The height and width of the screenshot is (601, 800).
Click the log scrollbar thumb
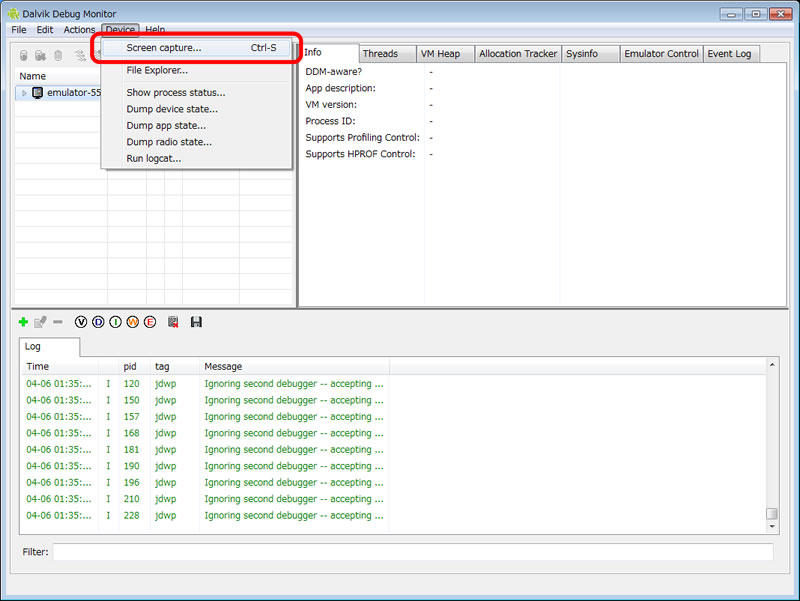(772, 513)
